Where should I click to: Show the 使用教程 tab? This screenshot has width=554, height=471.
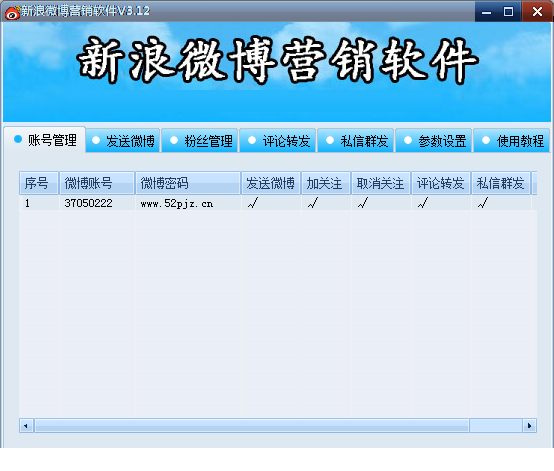512,141
